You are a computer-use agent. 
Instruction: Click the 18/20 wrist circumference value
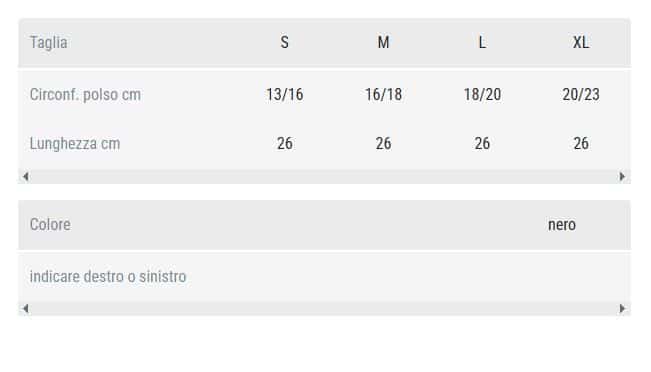[x=482, y=95]
